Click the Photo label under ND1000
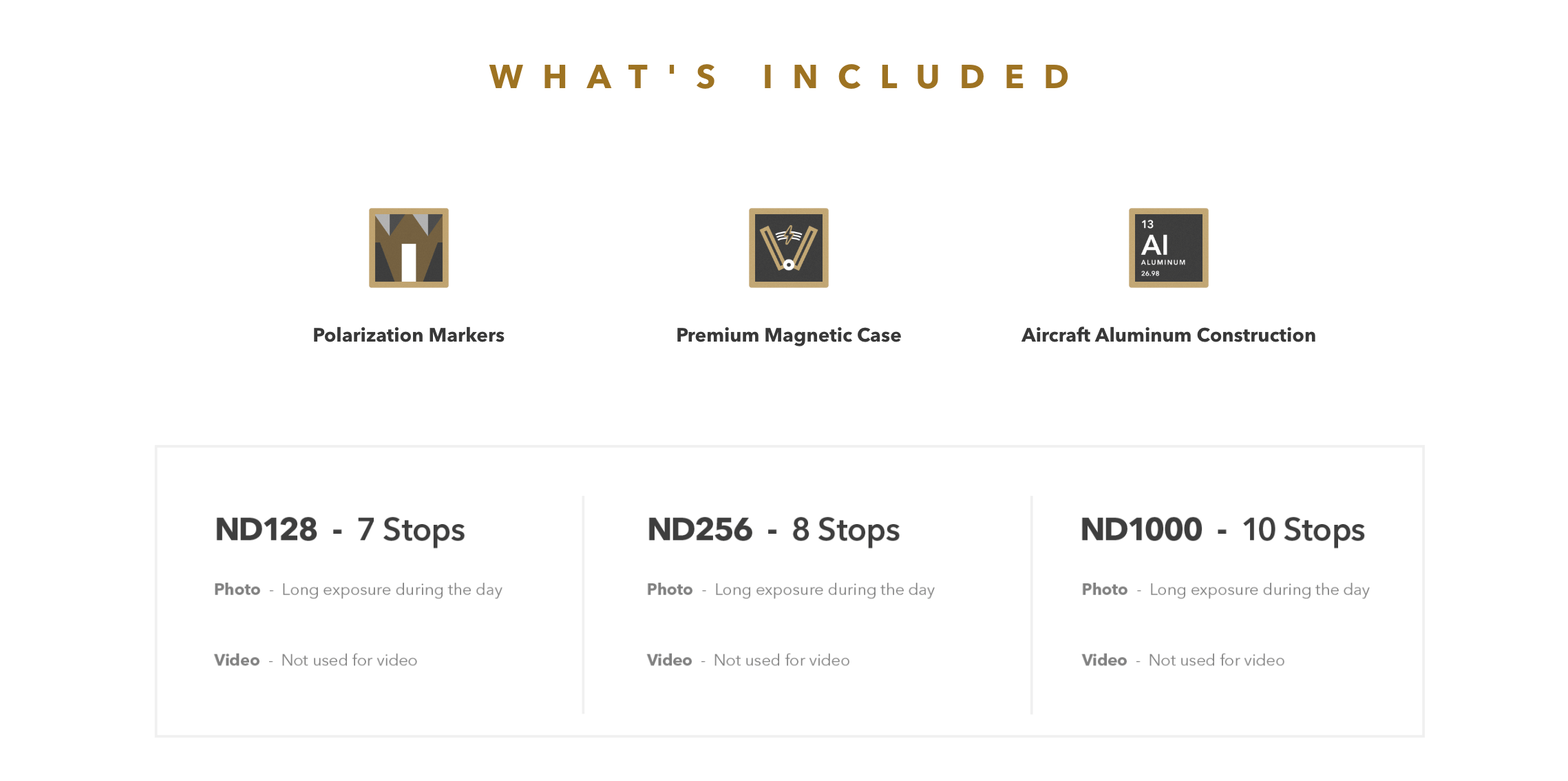Viewport: 1568px width, 781px height. pos(1105,590)
